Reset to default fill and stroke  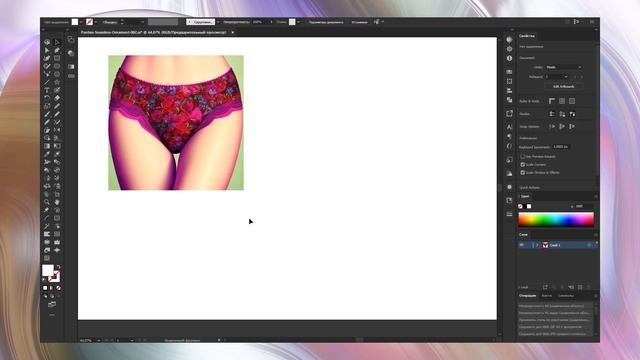pyautogui.click(x=44, y=280)
